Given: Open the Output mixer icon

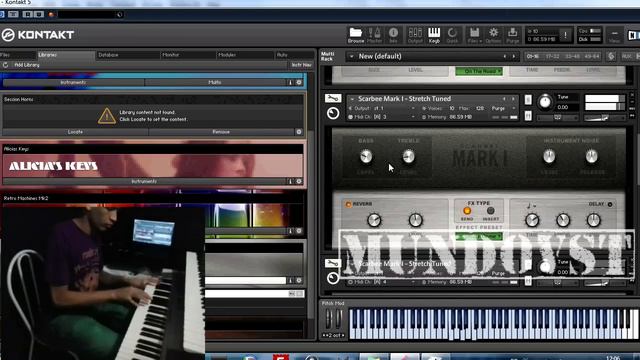Looking at the screenshot, I should click(x=415, y=35).
